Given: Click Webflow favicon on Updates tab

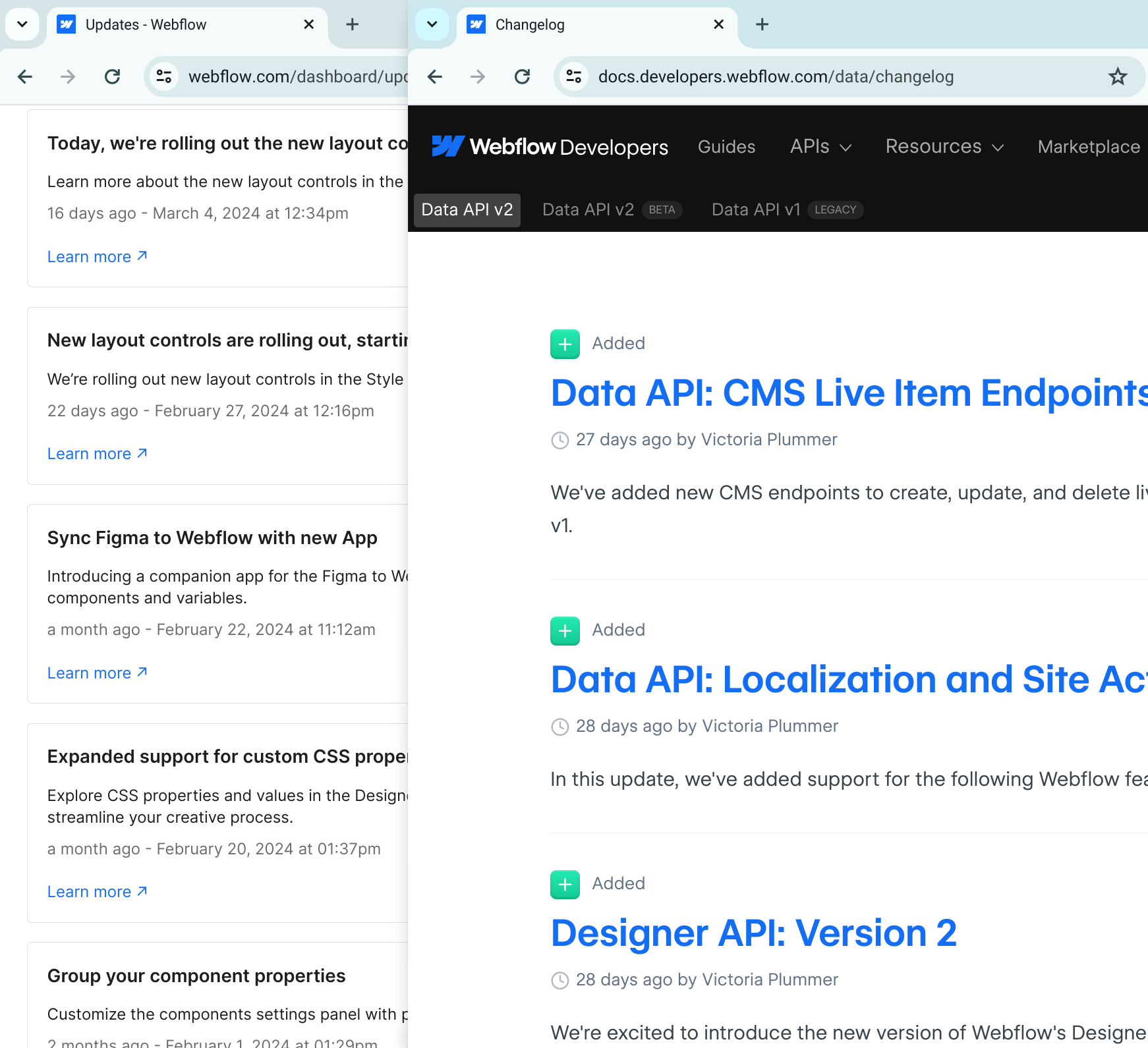Looking at the screenshot, I should (x=66, y=24).
